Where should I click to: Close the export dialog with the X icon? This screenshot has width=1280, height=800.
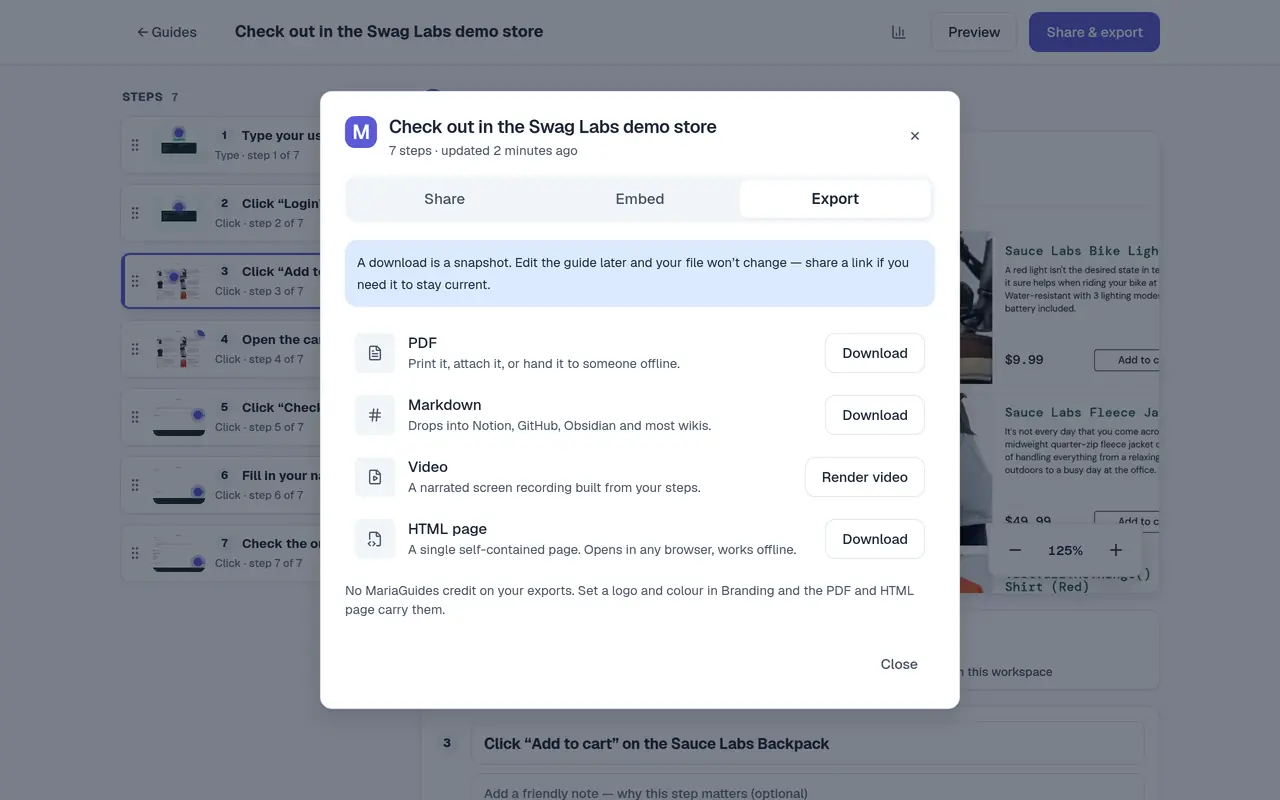pyautogui.click(x=914, y=136)
